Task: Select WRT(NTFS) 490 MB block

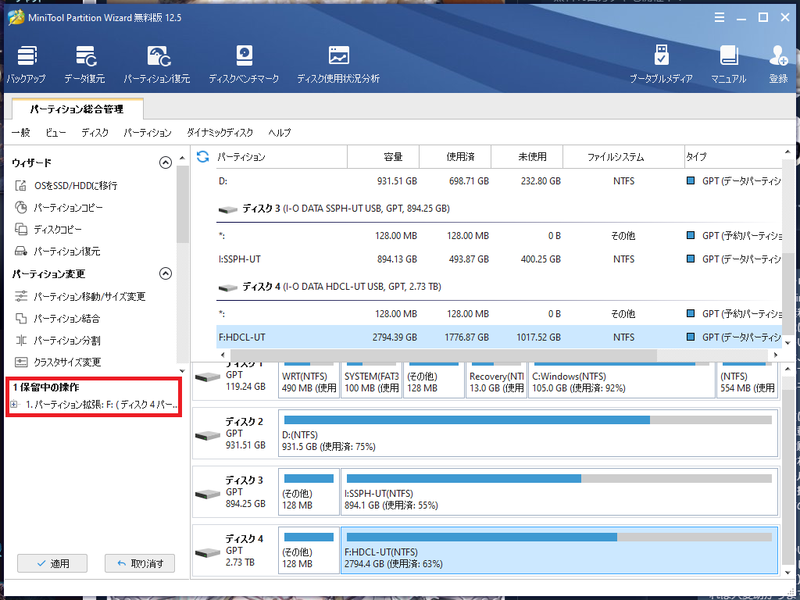Action: click(309, 381)
